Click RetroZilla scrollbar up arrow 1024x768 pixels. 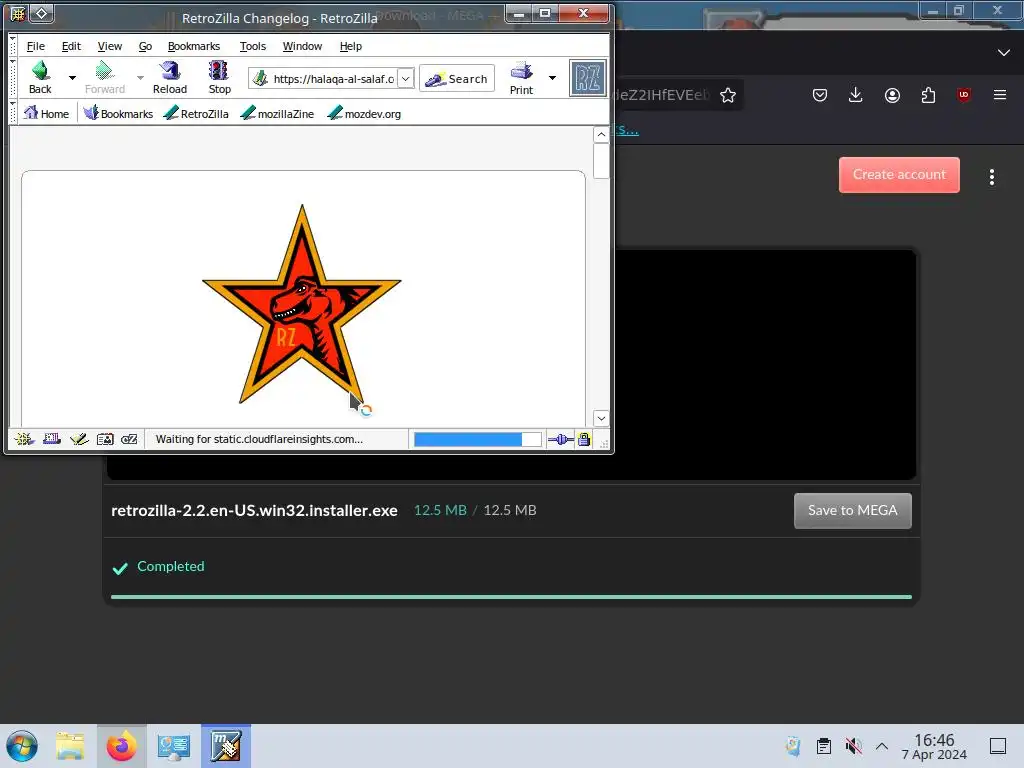point(601,135)
